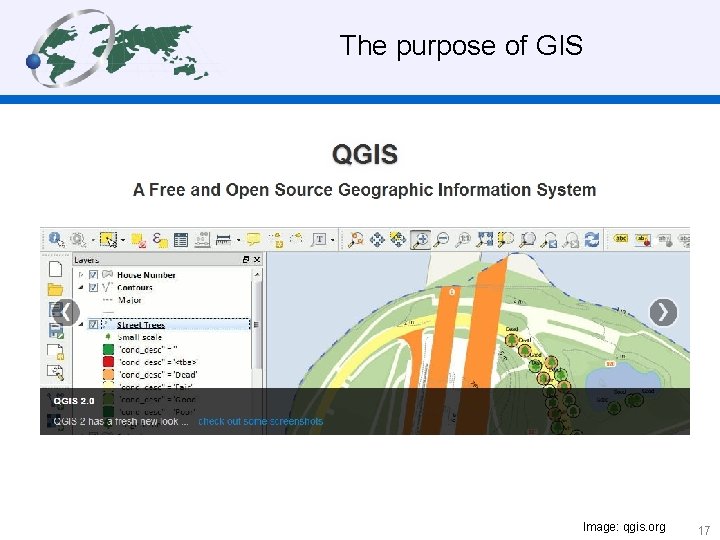
Task: Select the Contours layer name
Action: click(135, 287)
